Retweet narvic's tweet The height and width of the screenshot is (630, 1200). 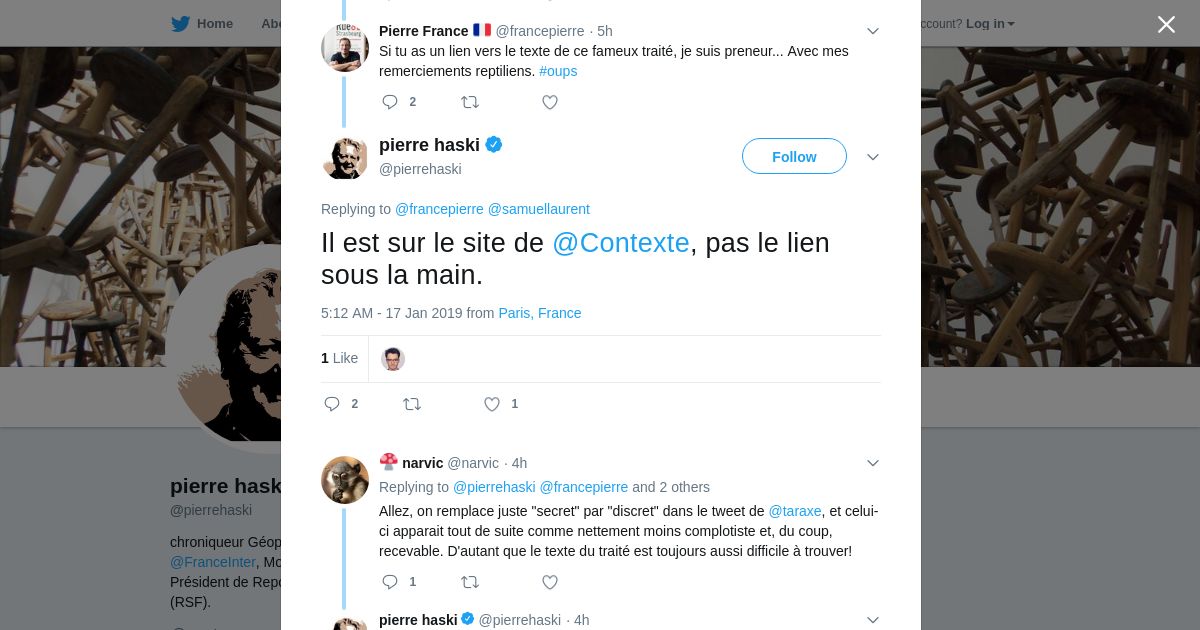470,582
